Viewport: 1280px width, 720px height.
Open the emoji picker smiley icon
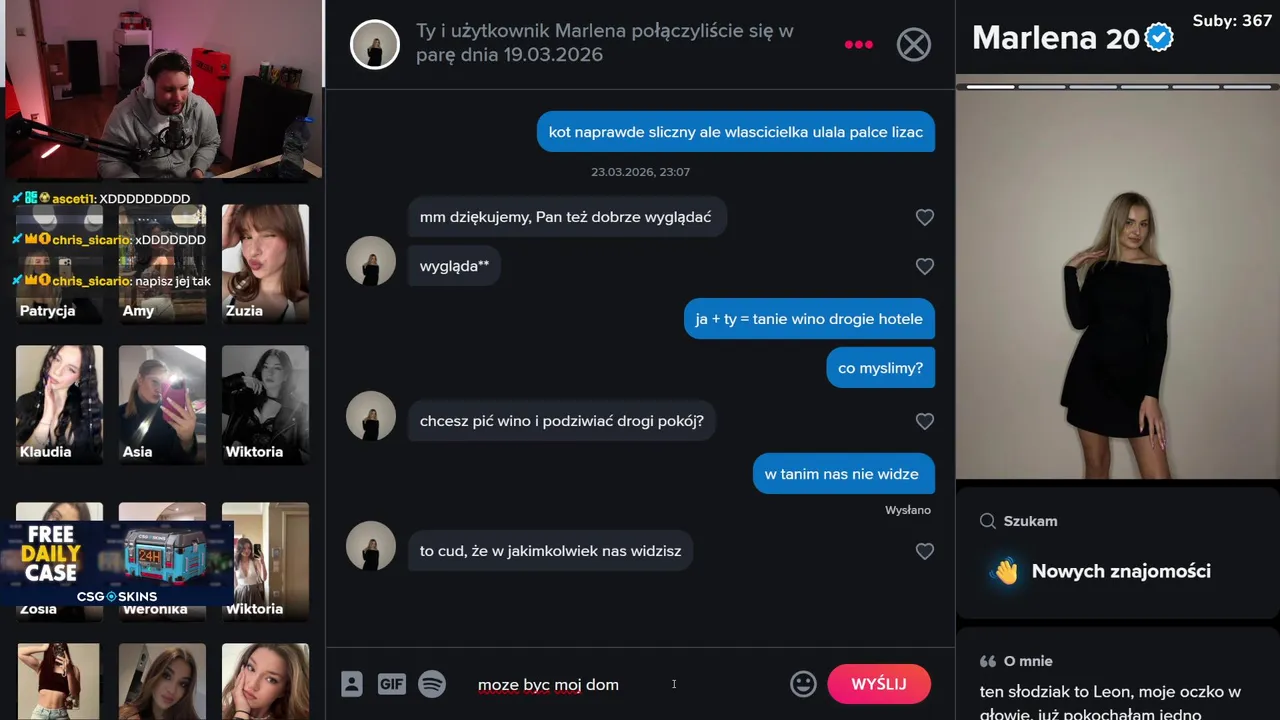coord(803,684)
